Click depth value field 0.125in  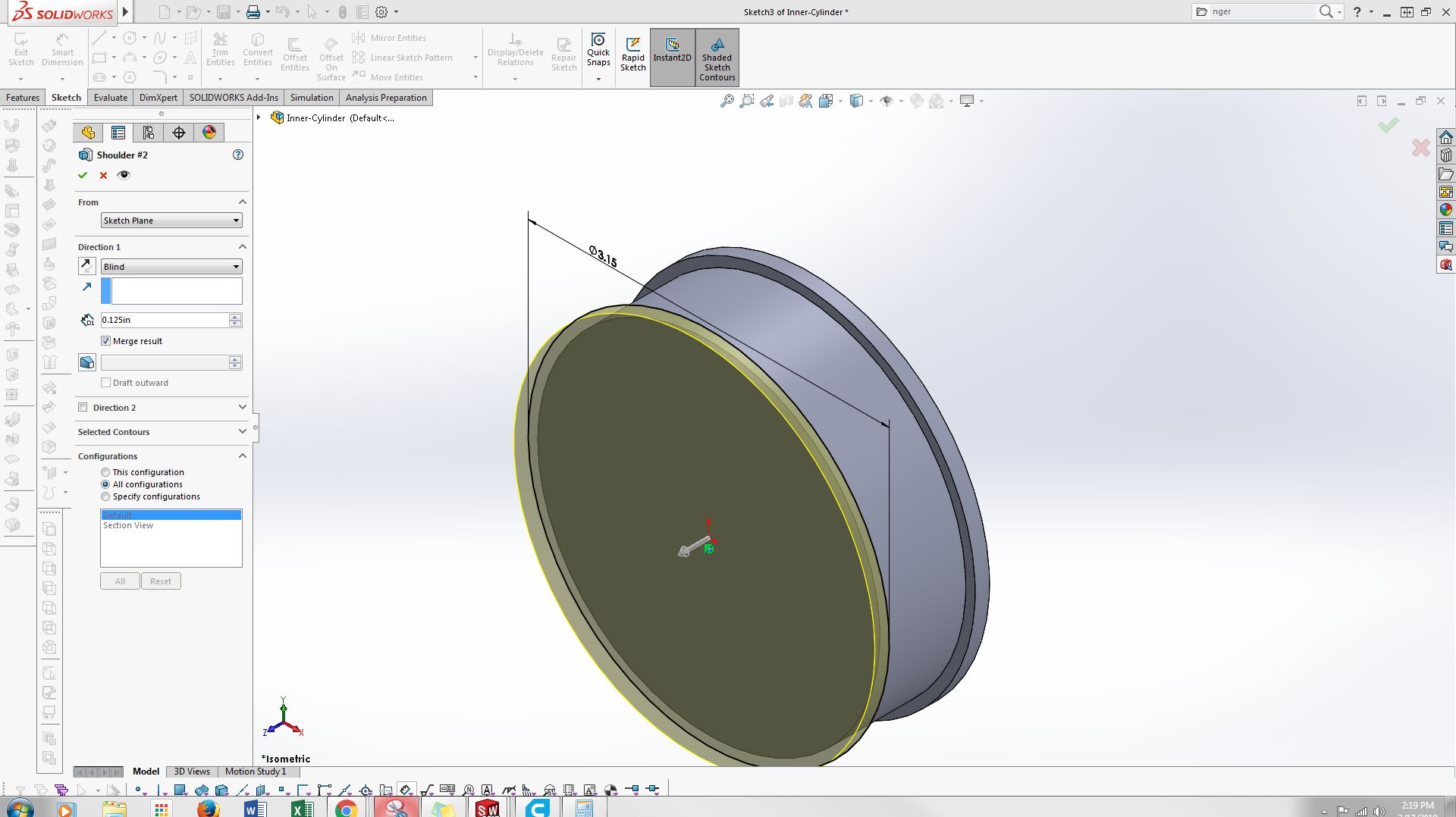165,320
